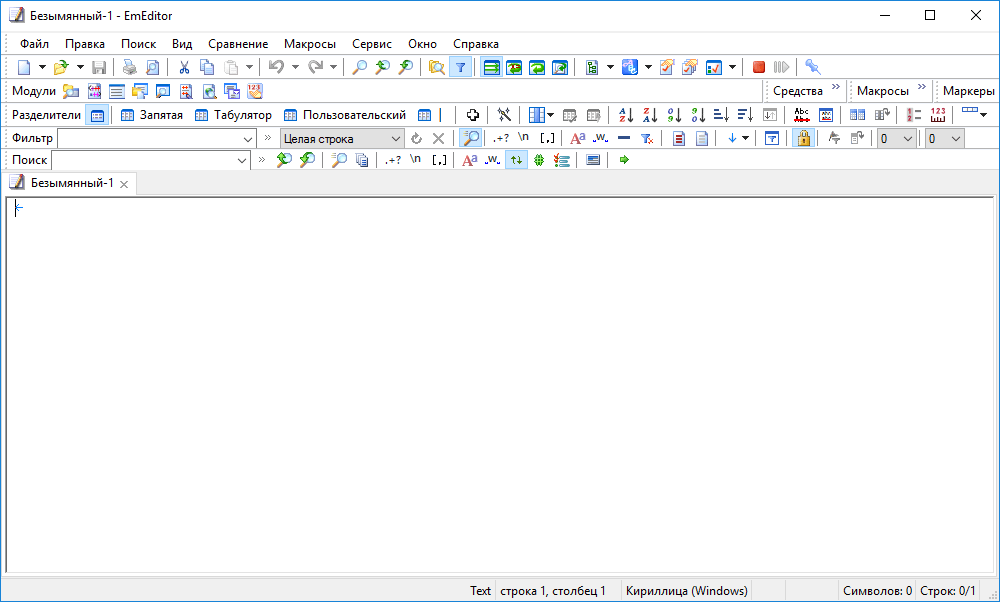Image resolution: width=1000 pixels, height=602 pixels.
Task: Sort Z to A descending icon
Action: [650, 115]
